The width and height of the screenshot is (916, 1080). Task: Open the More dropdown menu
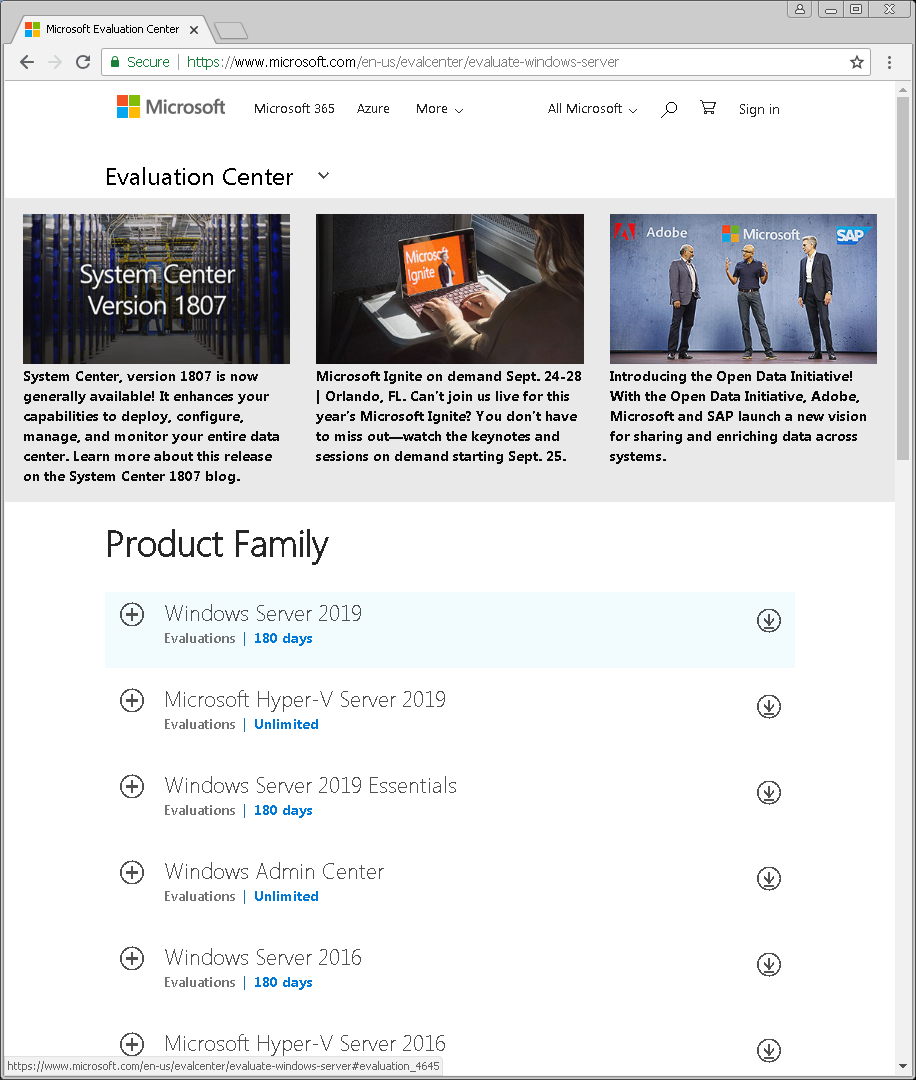[x=439, y=109]
